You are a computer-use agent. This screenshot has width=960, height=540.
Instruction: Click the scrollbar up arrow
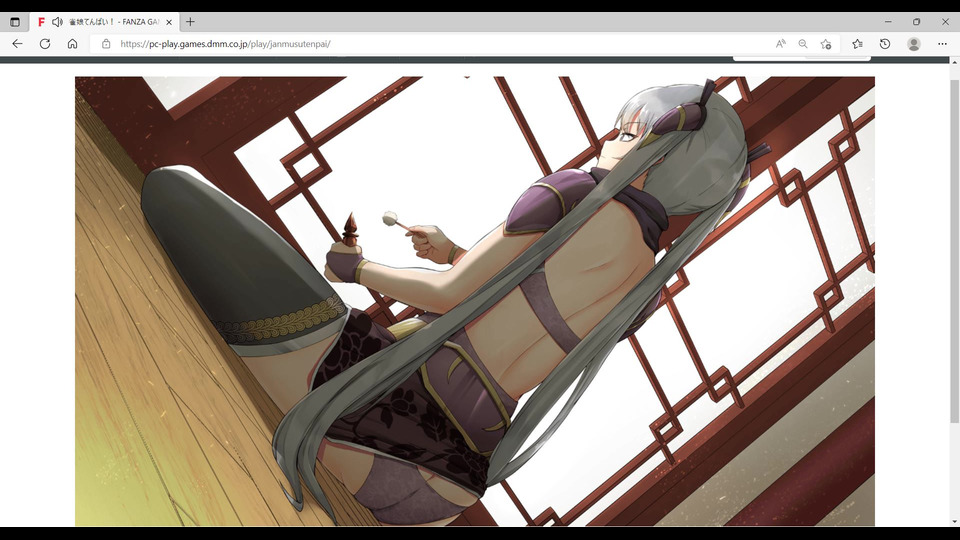pos(954,62)
